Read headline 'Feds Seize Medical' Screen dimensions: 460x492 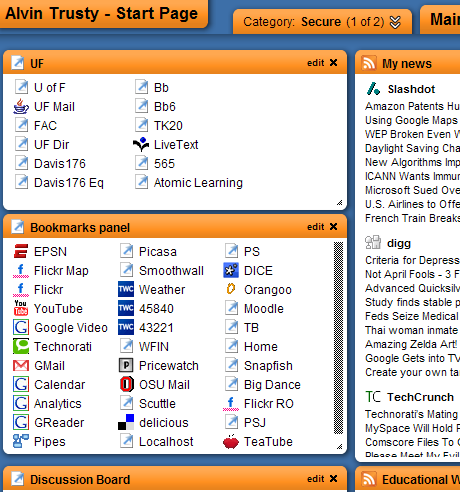412,316
